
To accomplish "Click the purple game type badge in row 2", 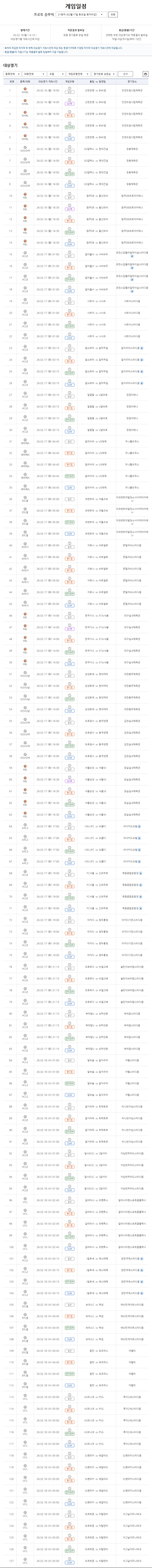I will 69,104.
